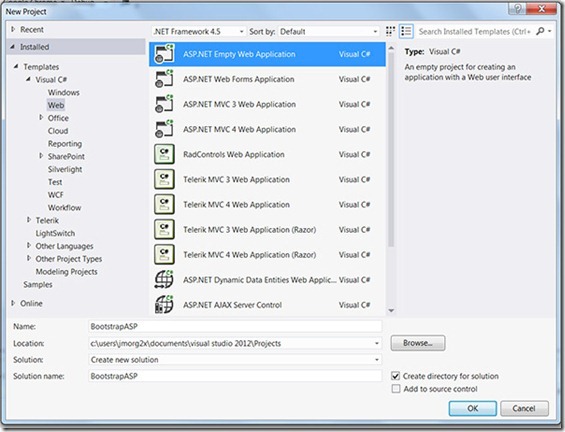The image size is (565, 432).
Task: Expand the Office tree node
Action: 41,117
